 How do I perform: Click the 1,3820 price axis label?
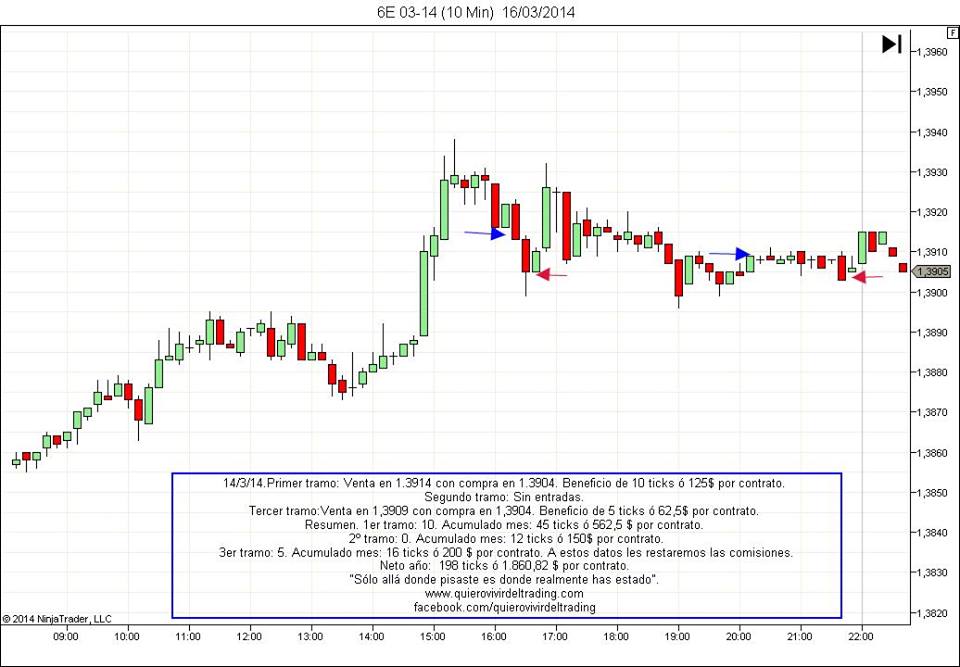(x=932, y=612)
